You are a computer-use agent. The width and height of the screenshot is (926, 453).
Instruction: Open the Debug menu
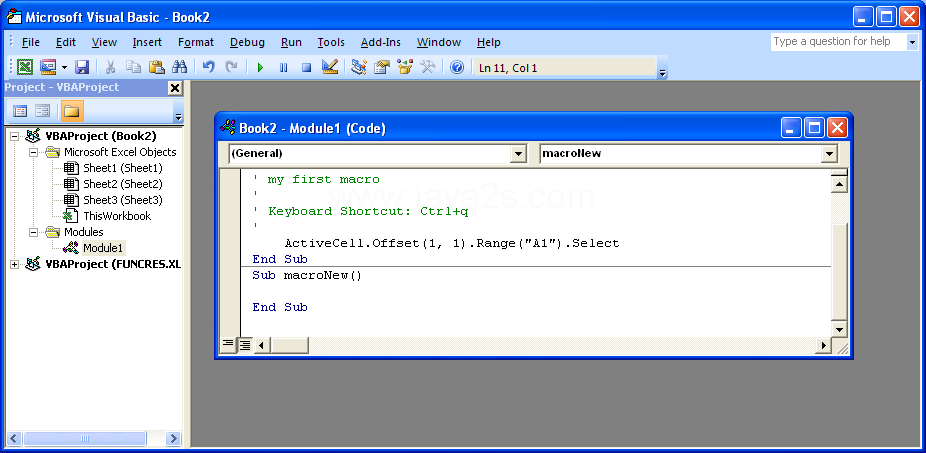tap(247, 42)
